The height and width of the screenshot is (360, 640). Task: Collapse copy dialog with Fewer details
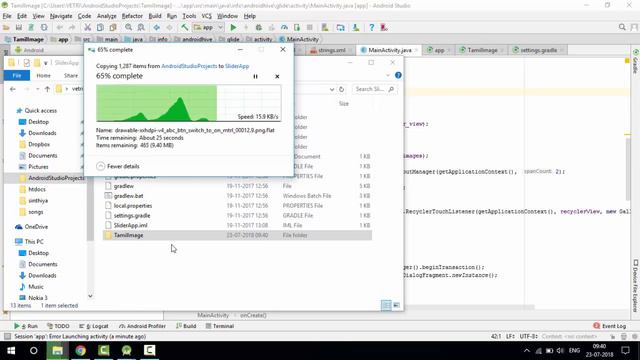(x=118, y=166)
